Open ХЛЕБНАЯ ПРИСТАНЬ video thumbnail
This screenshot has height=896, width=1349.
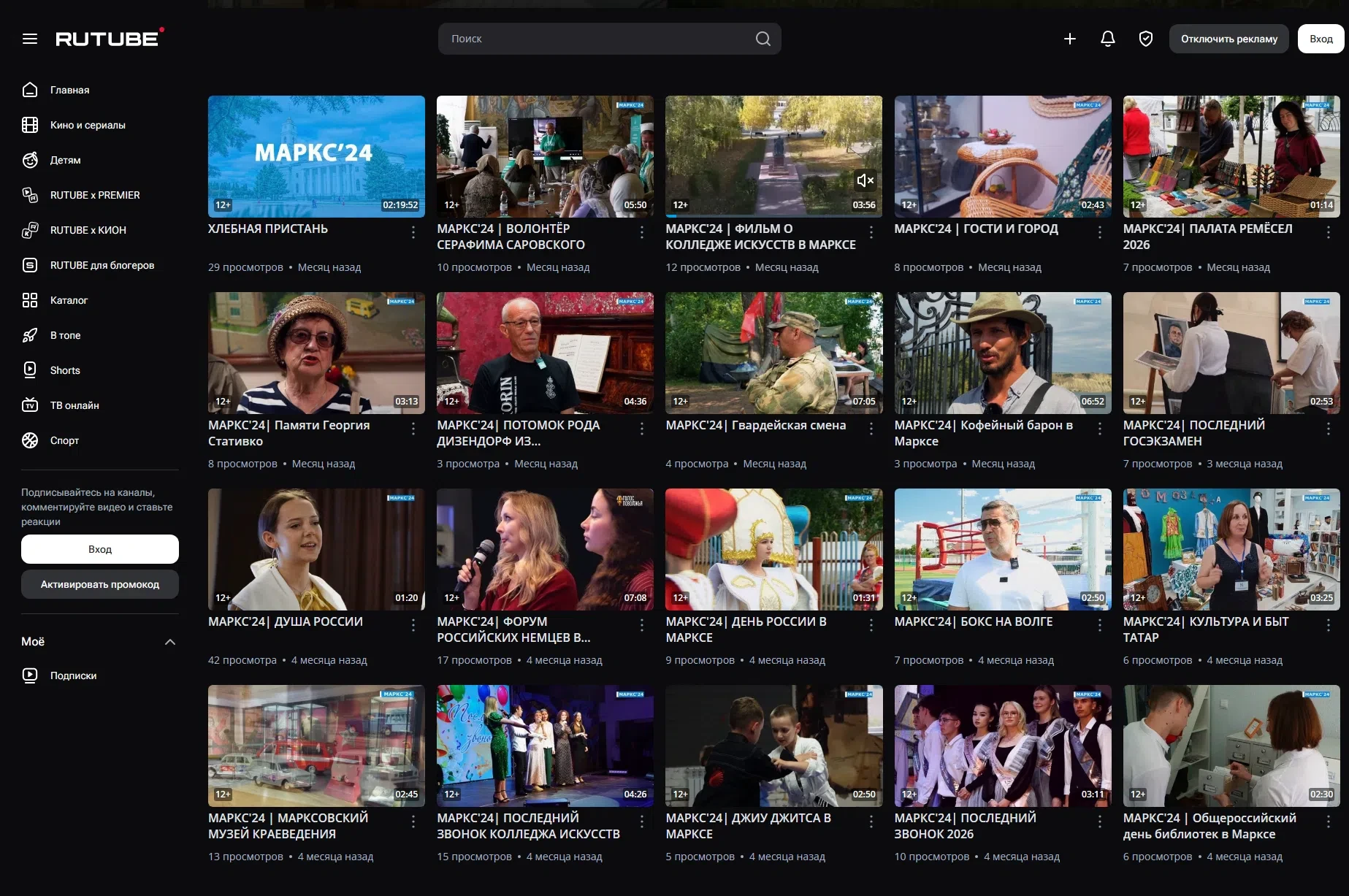coord(316,156)
